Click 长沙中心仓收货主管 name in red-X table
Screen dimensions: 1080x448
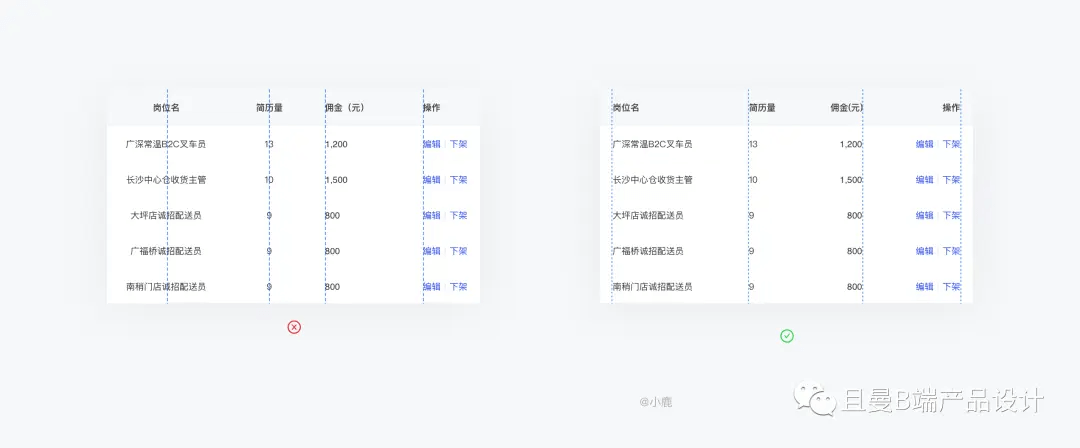point(166,180)
